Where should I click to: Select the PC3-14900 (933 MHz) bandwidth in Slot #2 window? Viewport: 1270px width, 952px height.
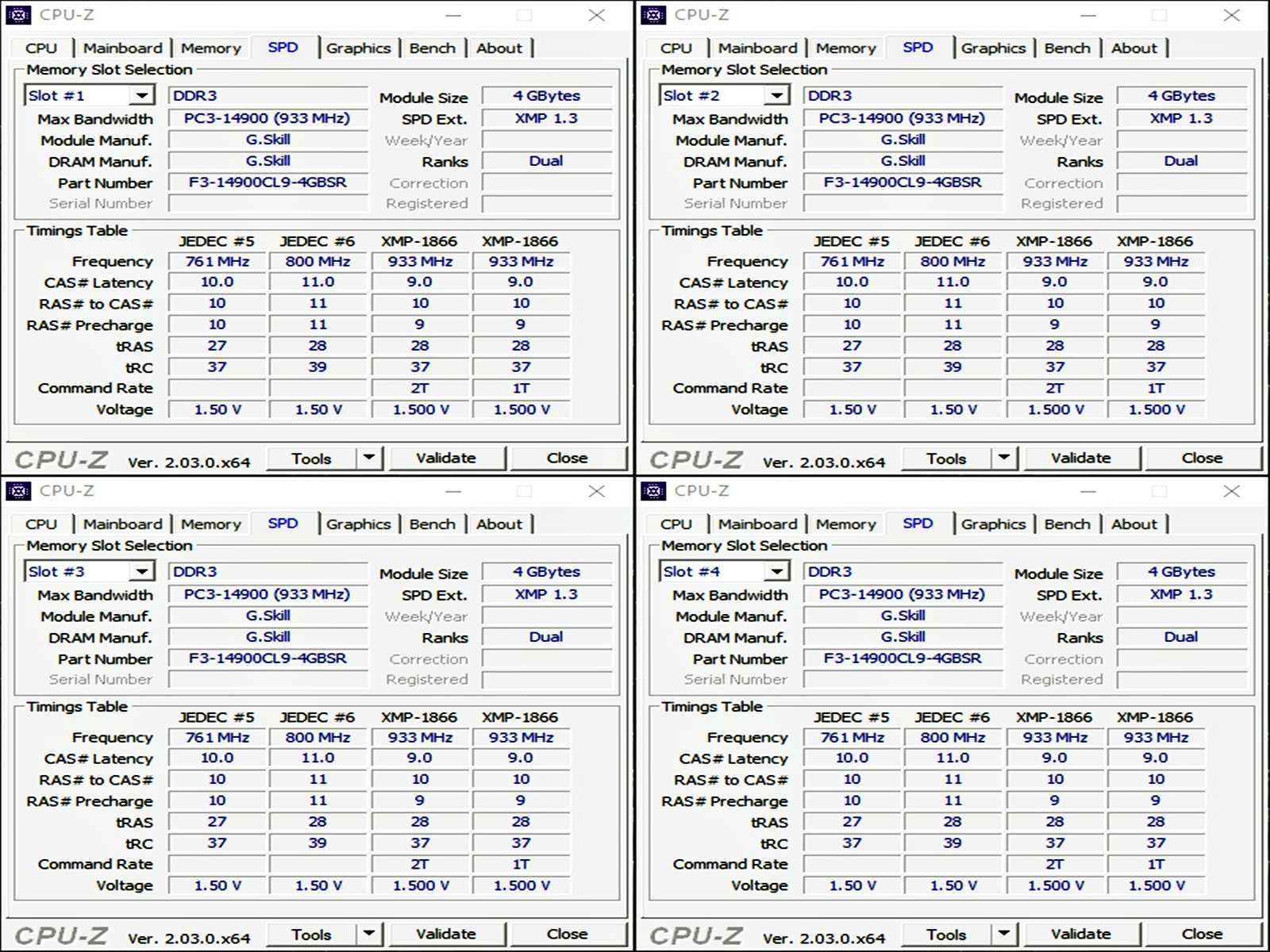point(903,118)
